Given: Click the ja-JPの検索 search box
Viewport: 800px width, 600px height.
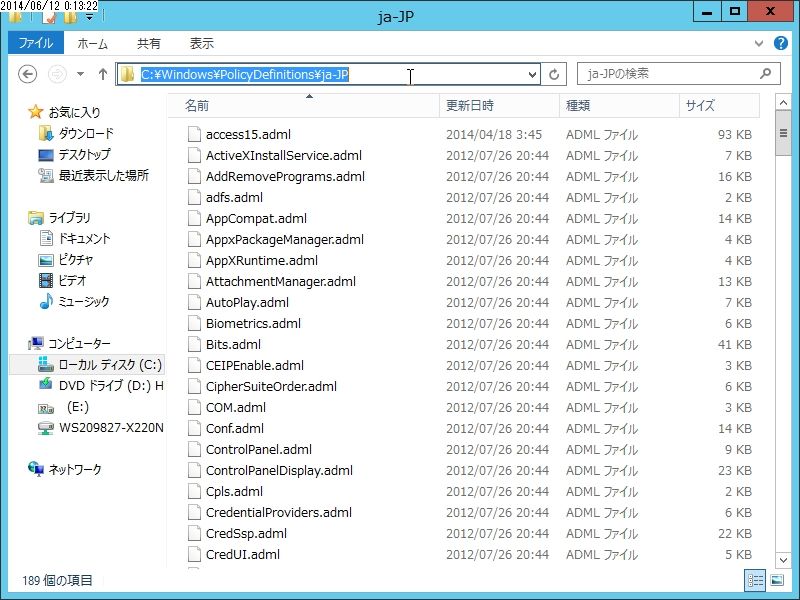Looking at the screenshot, I should click(x=679, y=74).
